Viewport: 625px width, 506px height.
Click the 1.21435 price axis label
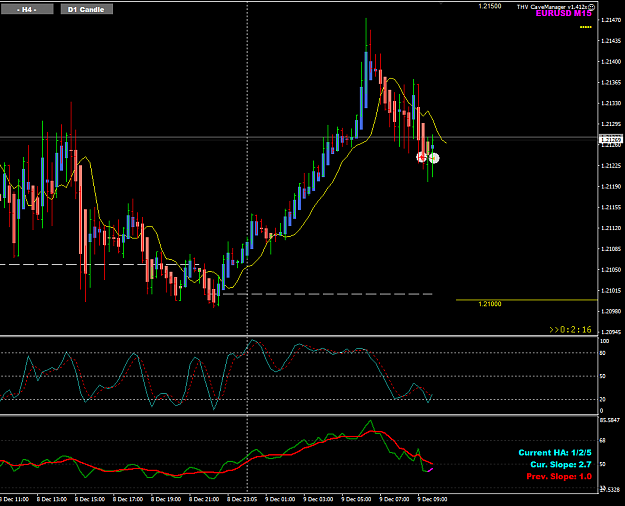[611, 41]
